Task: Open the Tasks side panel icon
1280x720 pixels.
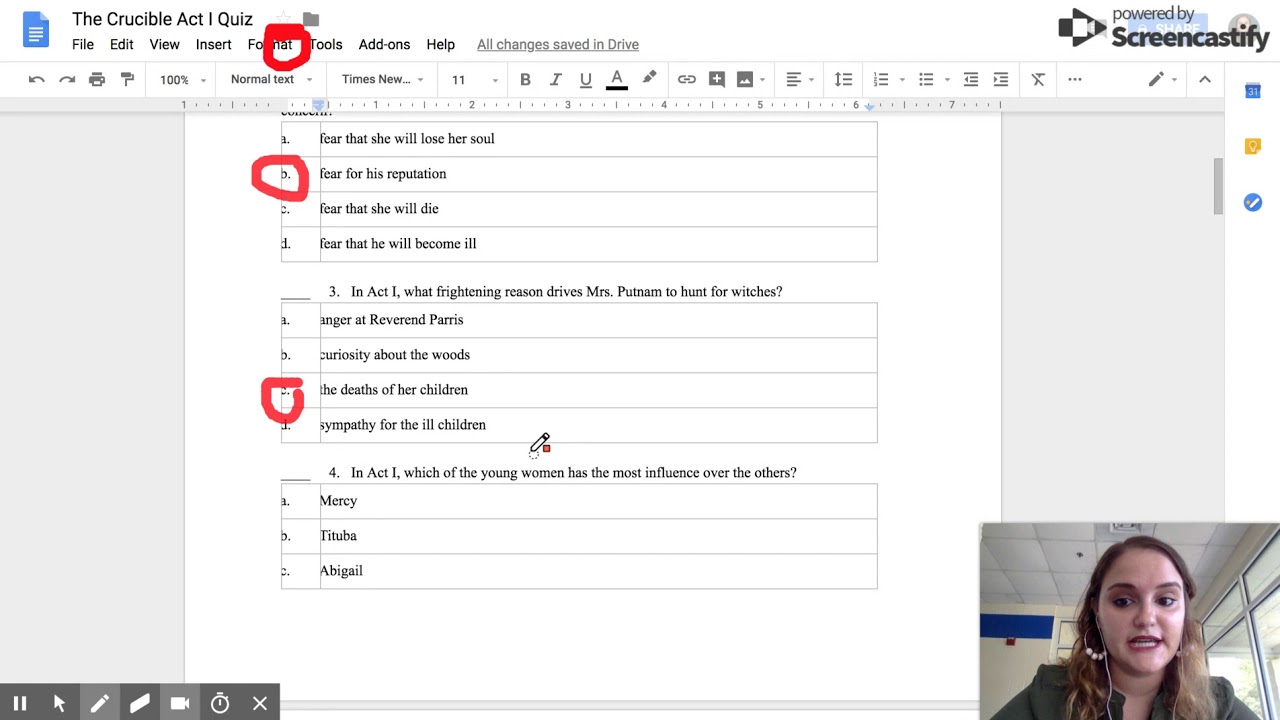Action: pyautogui.click(x=1252, y=203)
